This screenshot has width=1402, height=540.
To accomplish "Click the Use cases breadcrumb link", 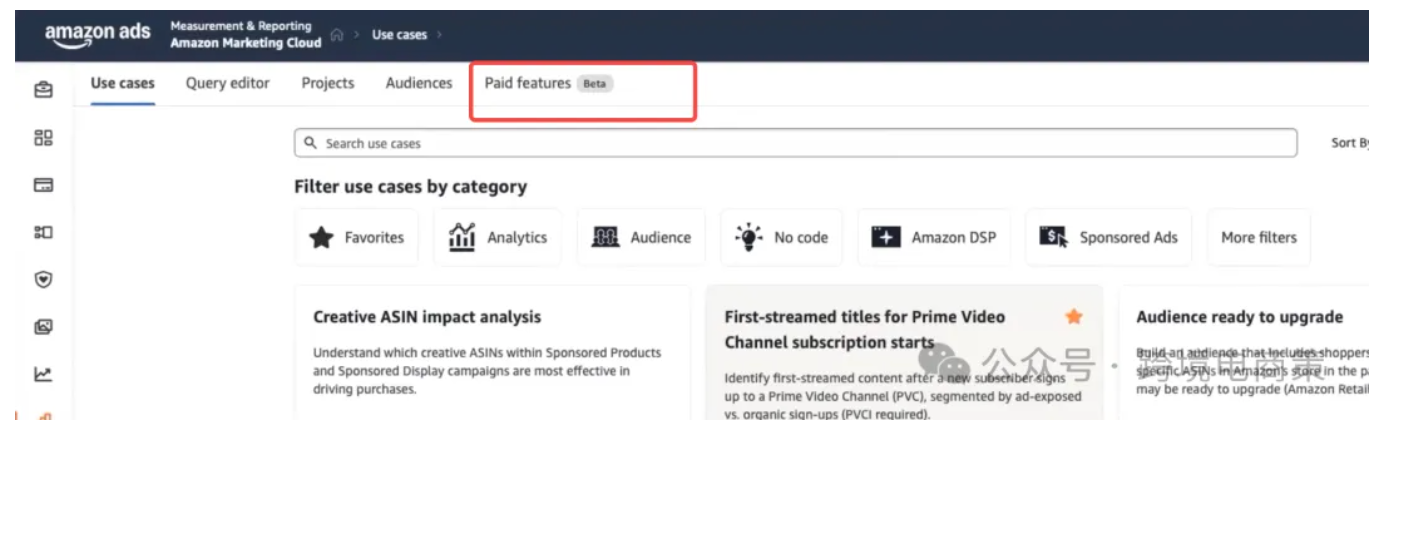I will point(399,35).
